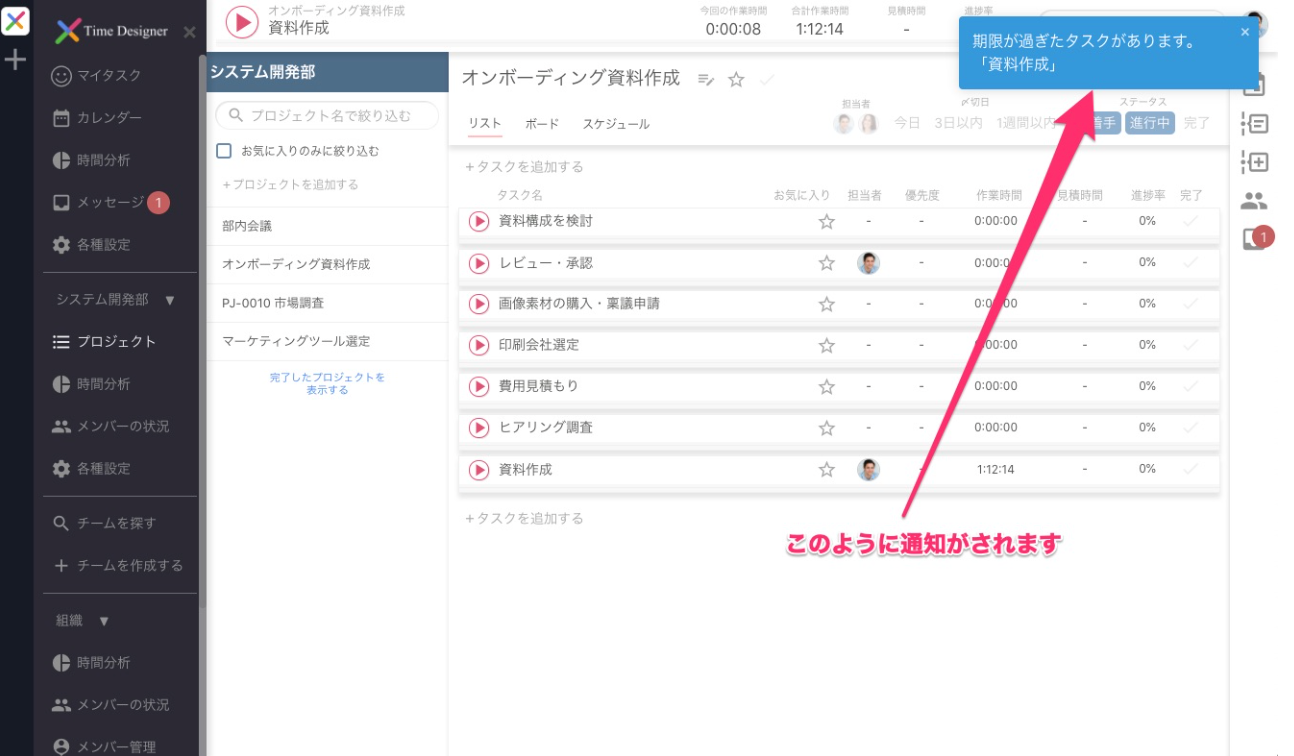Dismiss the overdue task notification

(x=1245, y=32)
